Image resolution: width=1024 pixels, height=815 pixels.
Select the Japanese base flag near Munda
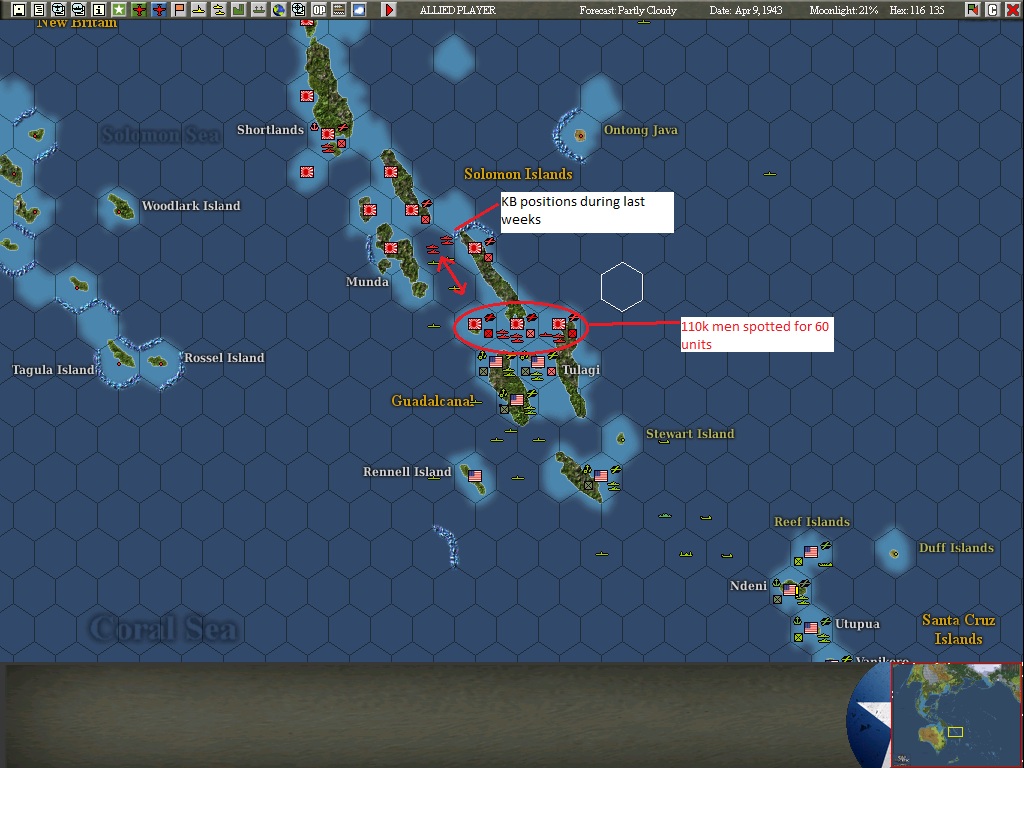pos(391,248)
